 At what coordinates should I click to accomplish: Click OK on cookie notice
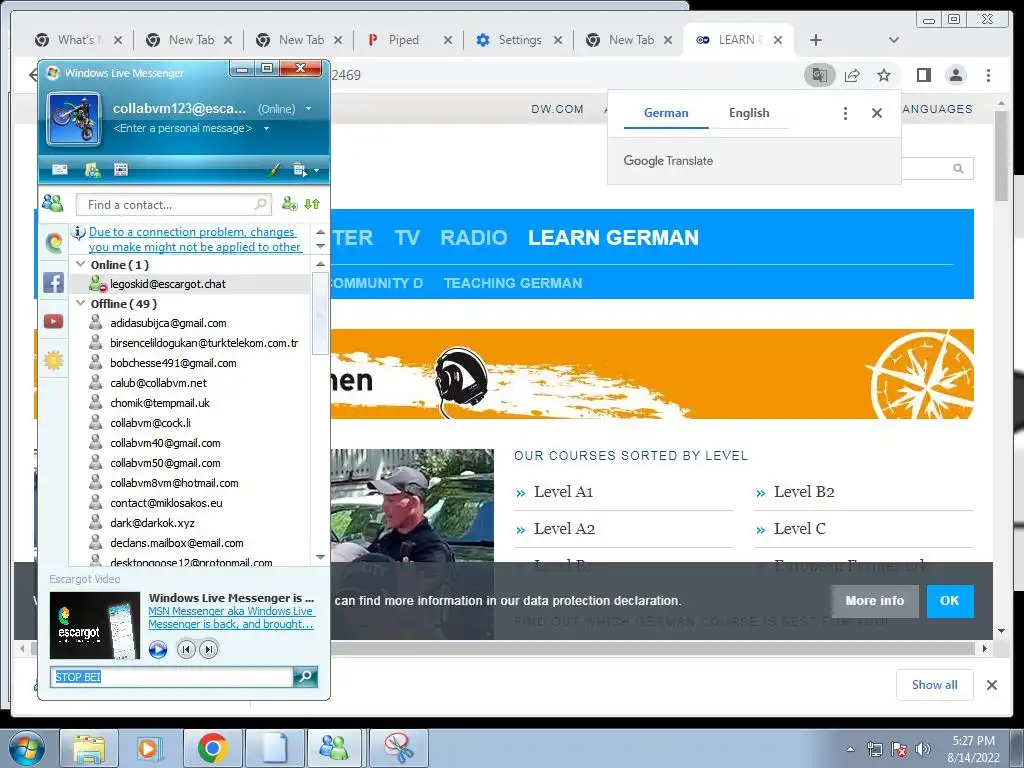click(x=949, y=601)
